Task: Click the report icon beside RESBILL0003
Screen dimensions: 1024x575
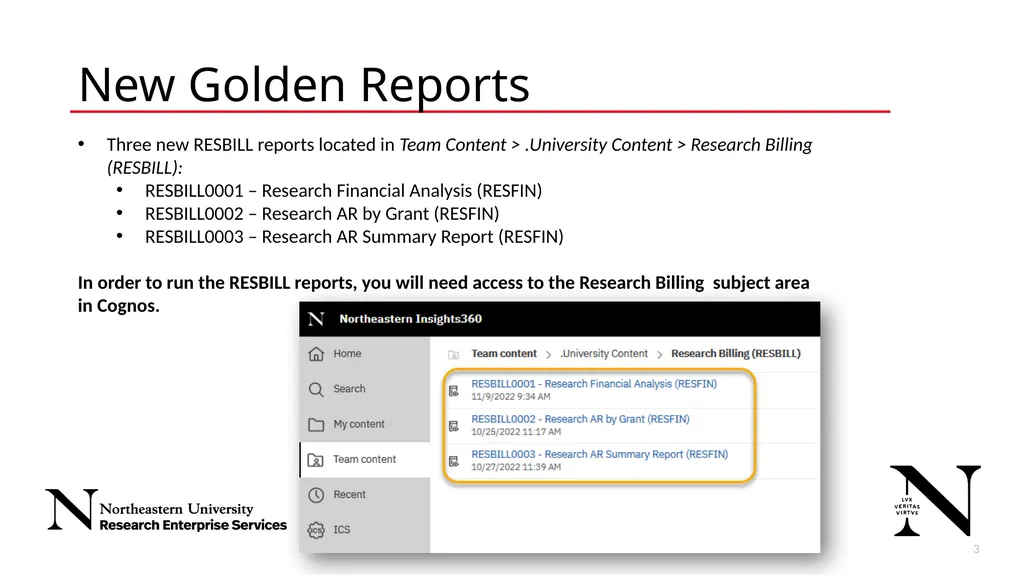Action: coord(454,461)
